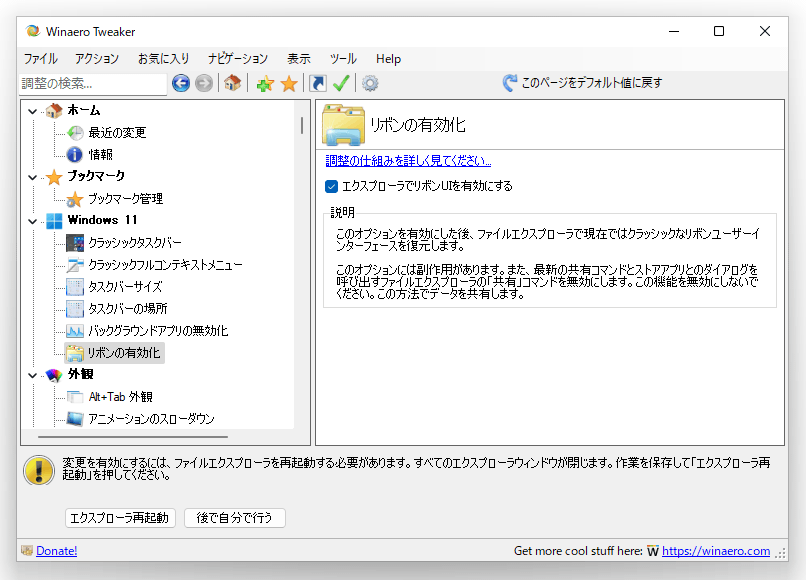Click the blue Back navigation arrow
This screenshot has width=806, height=580.
pos(181,83)
